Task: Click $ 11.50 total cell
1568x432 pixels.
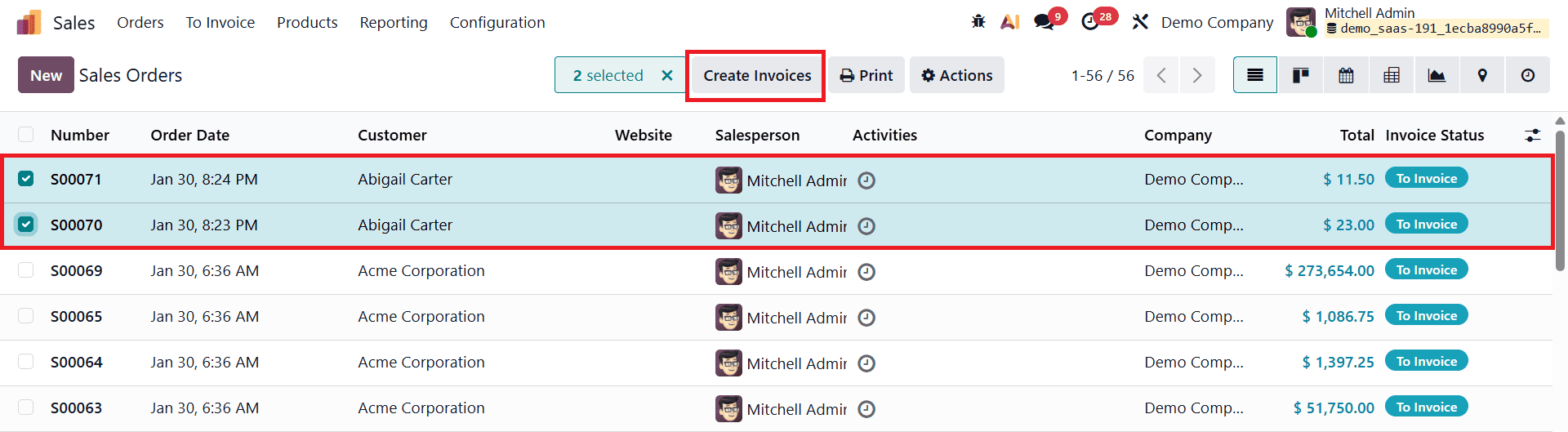Action: tap(1348, 179)
